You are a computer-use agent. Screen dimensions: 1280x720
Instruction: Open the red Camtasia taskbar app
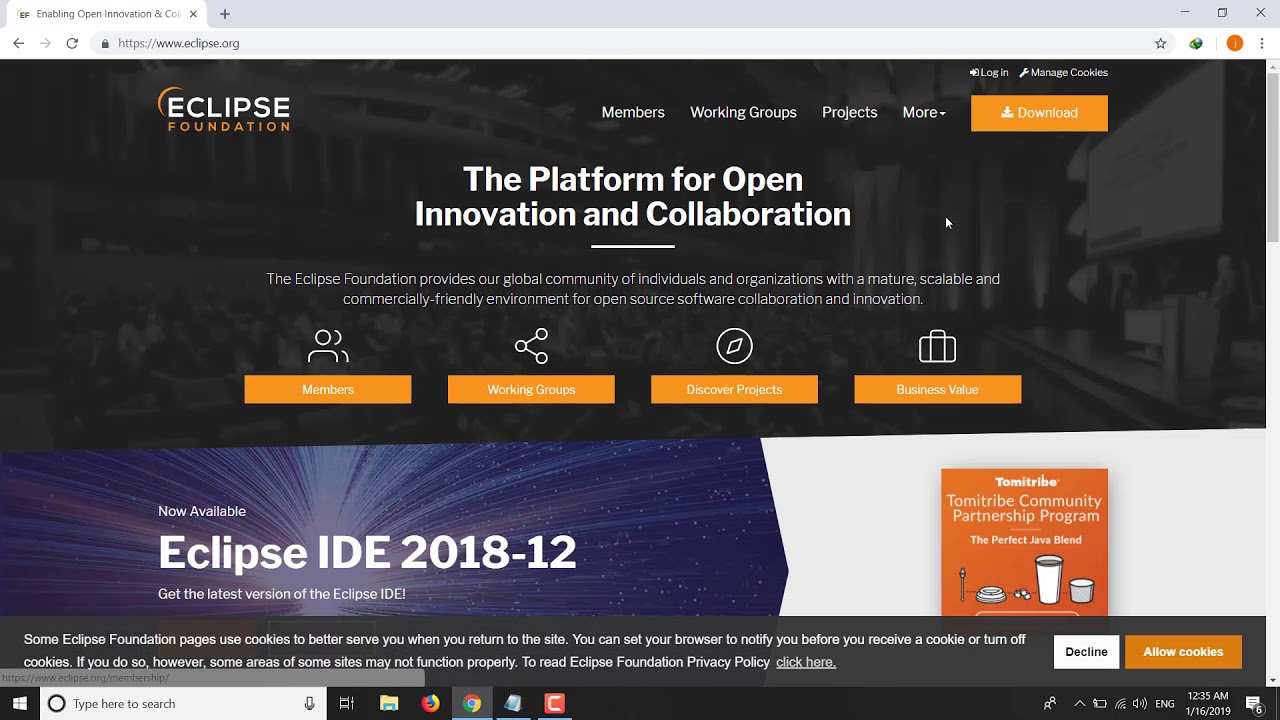(555, 703)
